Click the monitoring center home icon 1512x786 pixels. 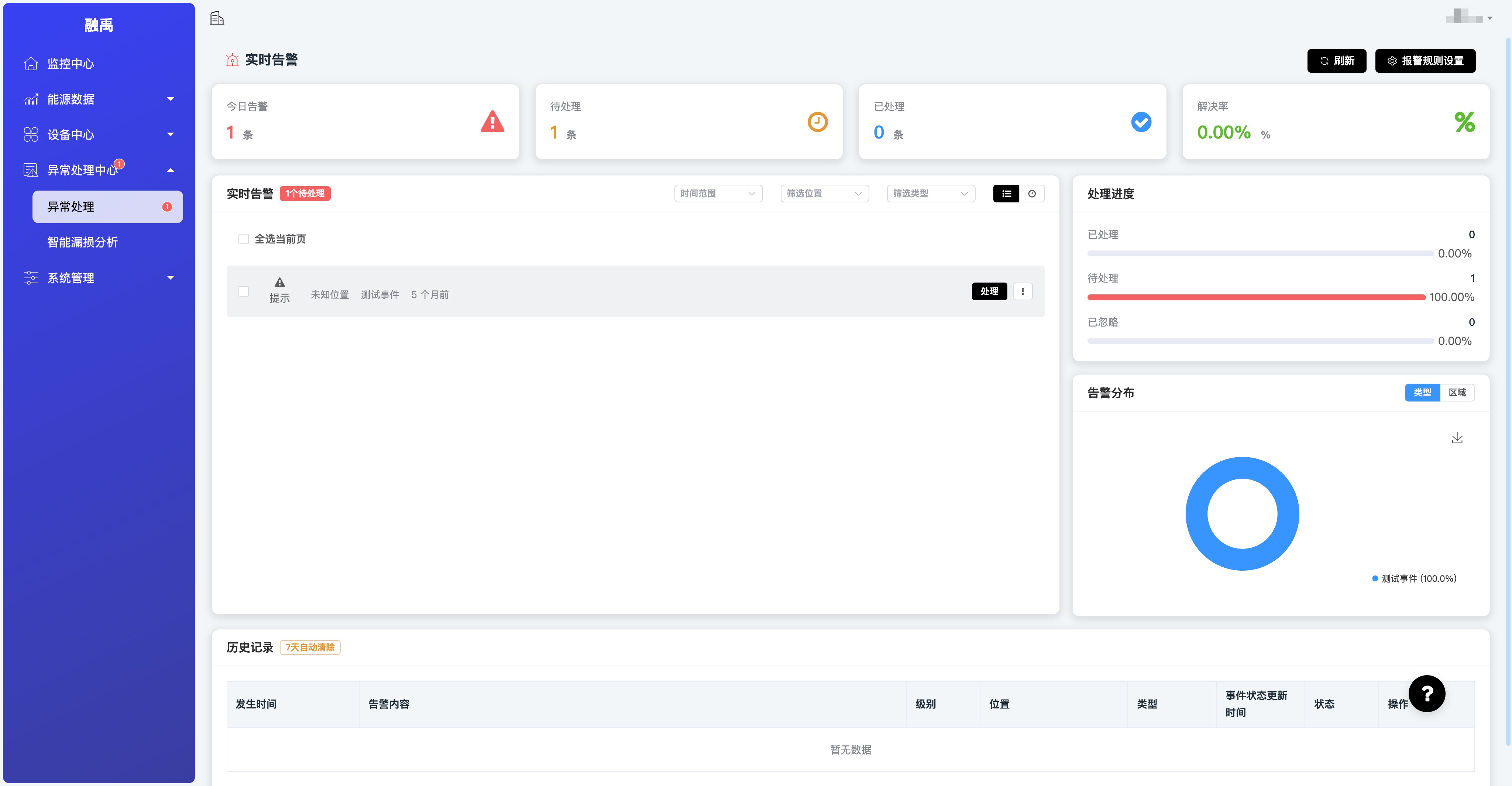[x=31, y=64]
